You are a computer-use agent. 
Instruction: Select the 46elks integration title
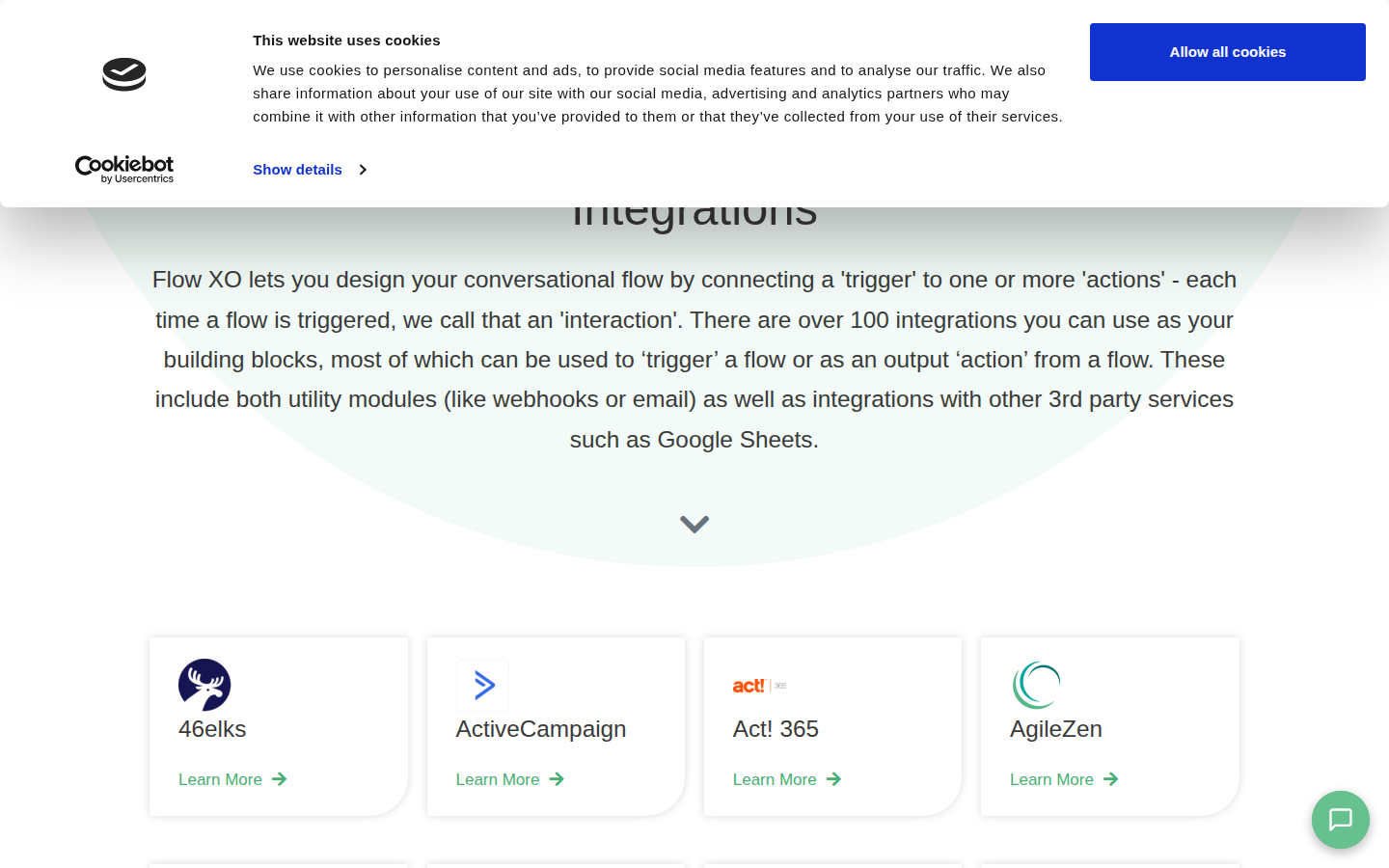point(212,729)
